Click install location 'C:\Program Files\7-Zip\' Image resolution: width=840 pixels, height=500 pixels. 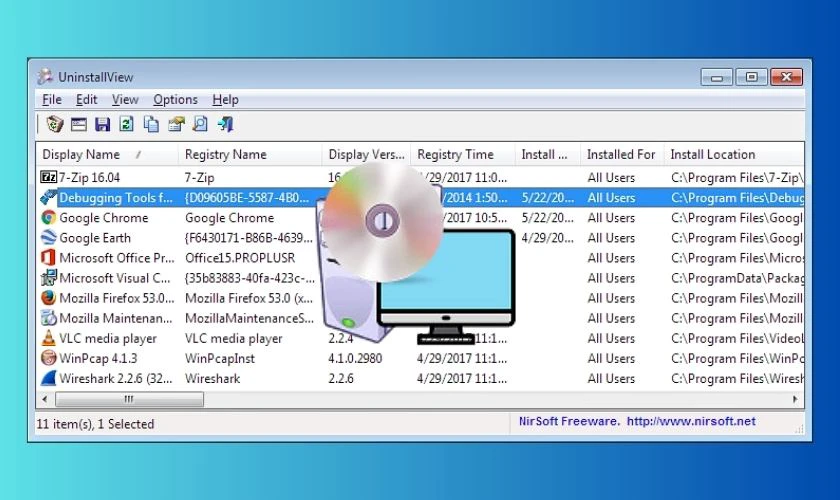coord(738,177)
